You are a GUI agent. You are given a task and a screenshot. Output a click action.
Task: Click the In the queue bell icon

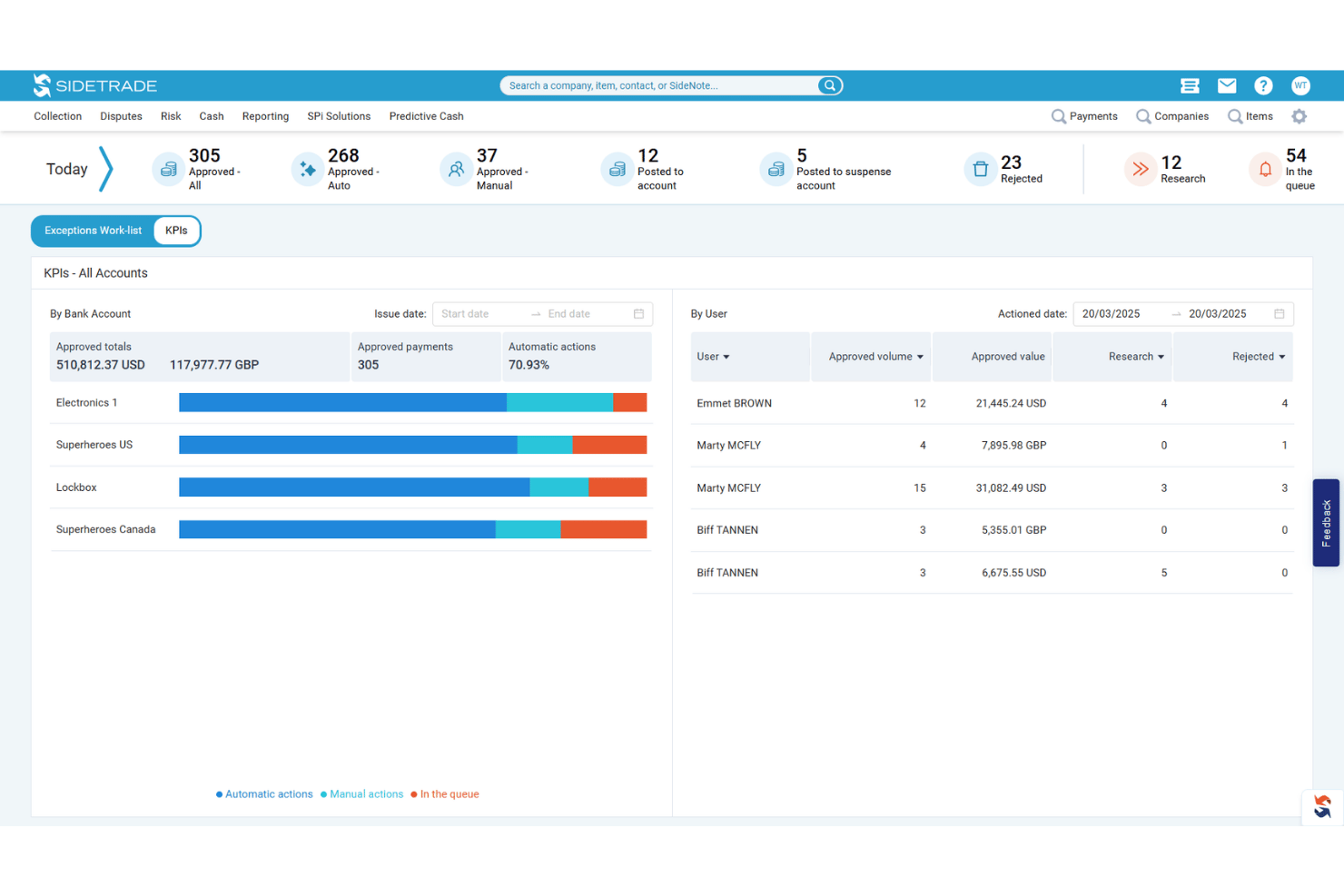pos(1265,170)
